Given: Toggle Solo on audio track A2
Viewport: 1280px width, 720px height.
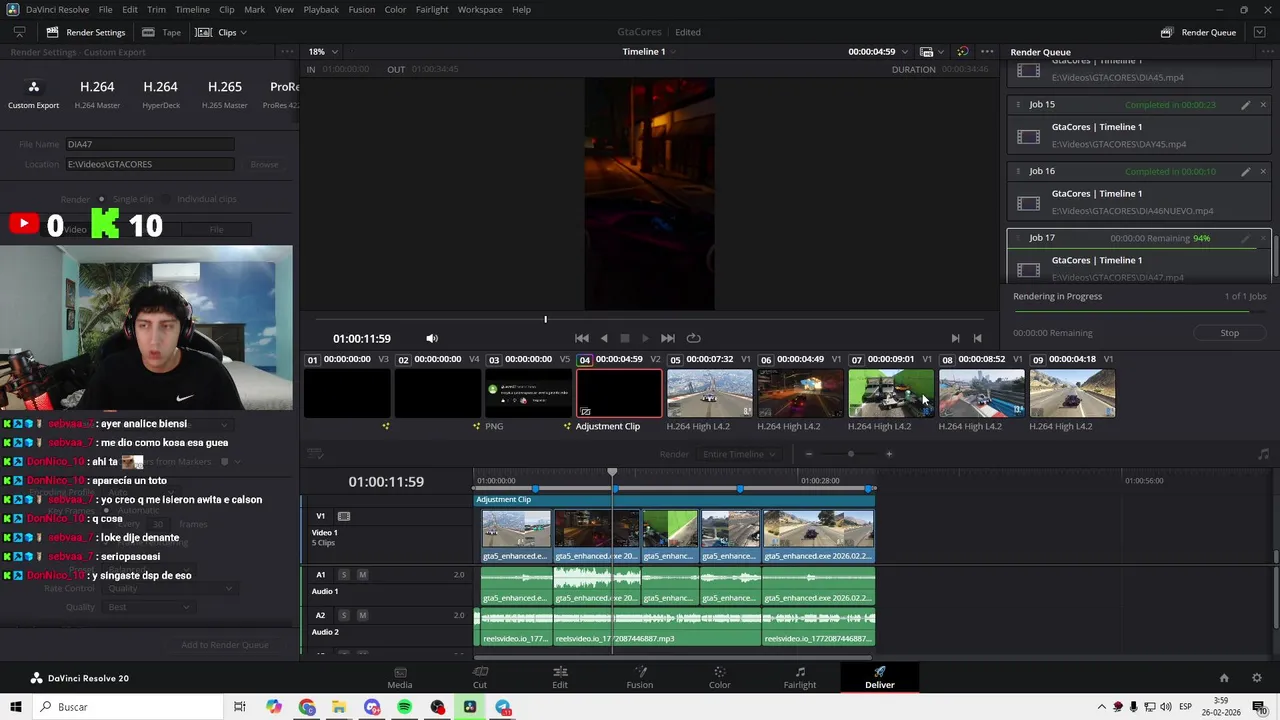Looking at the screenshot, I should point(344,615).
